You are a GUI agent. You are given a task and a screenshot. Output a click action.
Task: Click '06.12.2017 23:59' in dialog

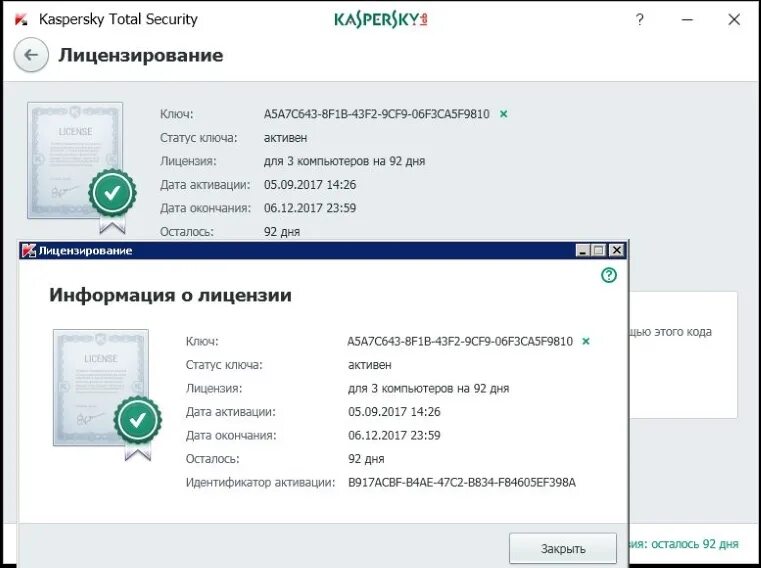[394, 435]
